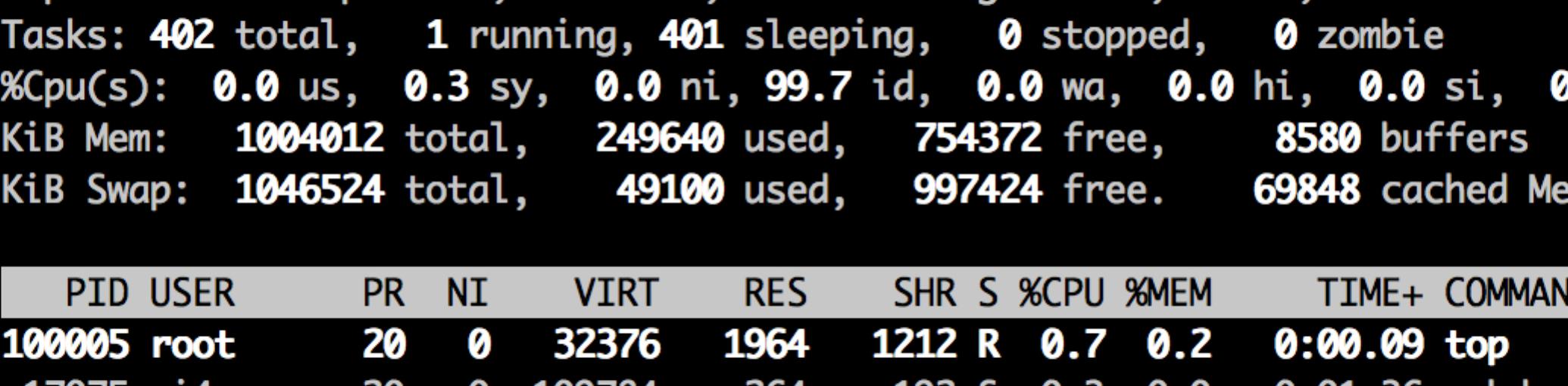The width and height of the screenshot is (1568, 386).
Task: Click the %CPU column header
Action: (x=1061, y=293)
